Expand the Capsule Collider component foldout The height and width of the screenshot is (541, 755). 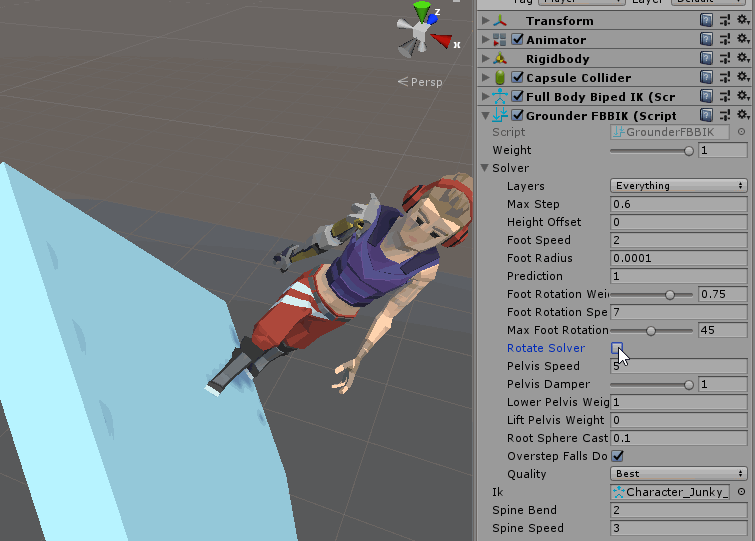(485, 77)
